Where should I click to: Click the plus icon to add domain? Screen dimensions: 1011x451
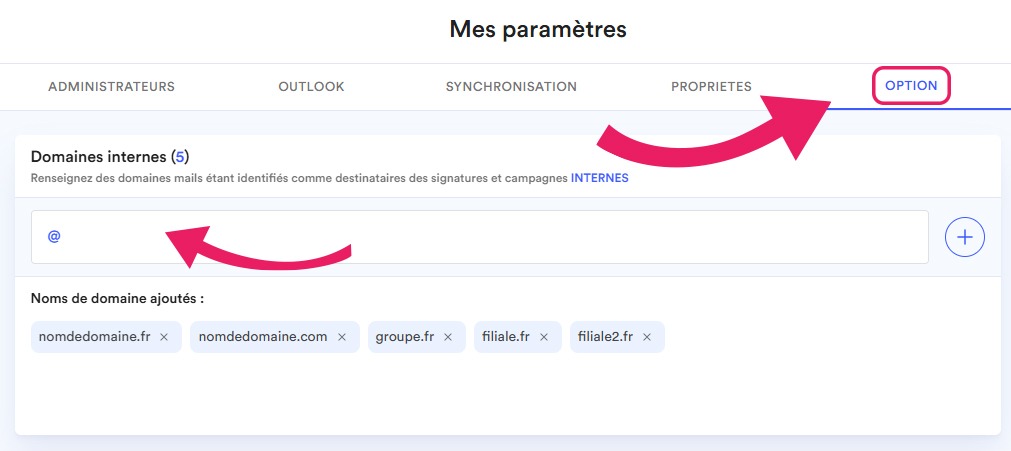click(x=965, y=237)
